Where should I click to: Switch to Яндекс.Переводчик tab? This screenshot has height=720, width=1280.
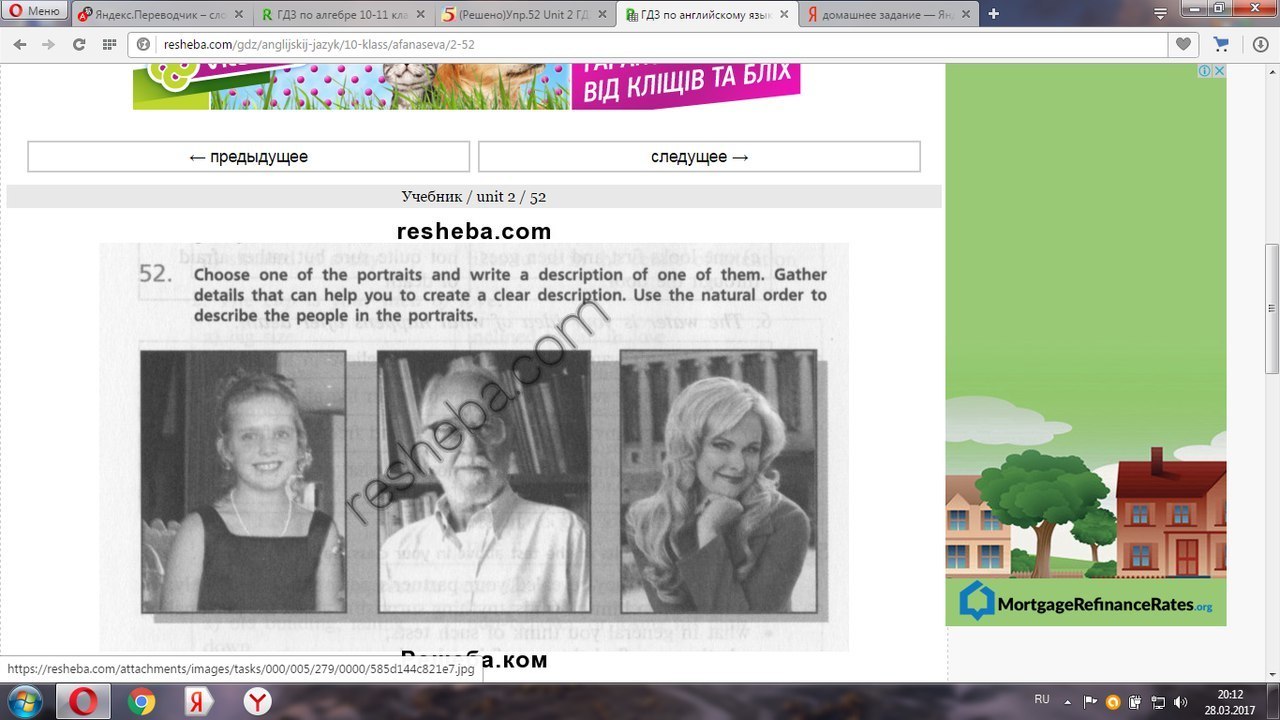(x=160, y=14)
